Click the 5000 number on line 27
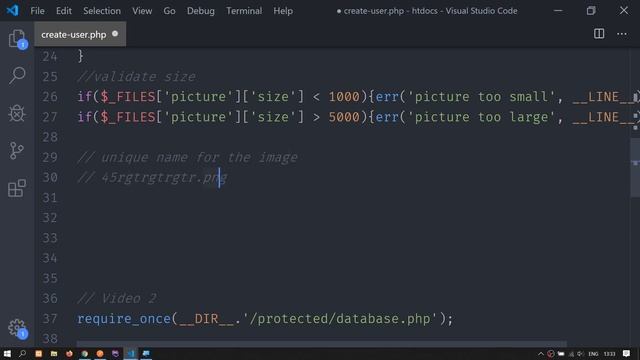Viewport: 640px width, 360px height. (344, 117)
